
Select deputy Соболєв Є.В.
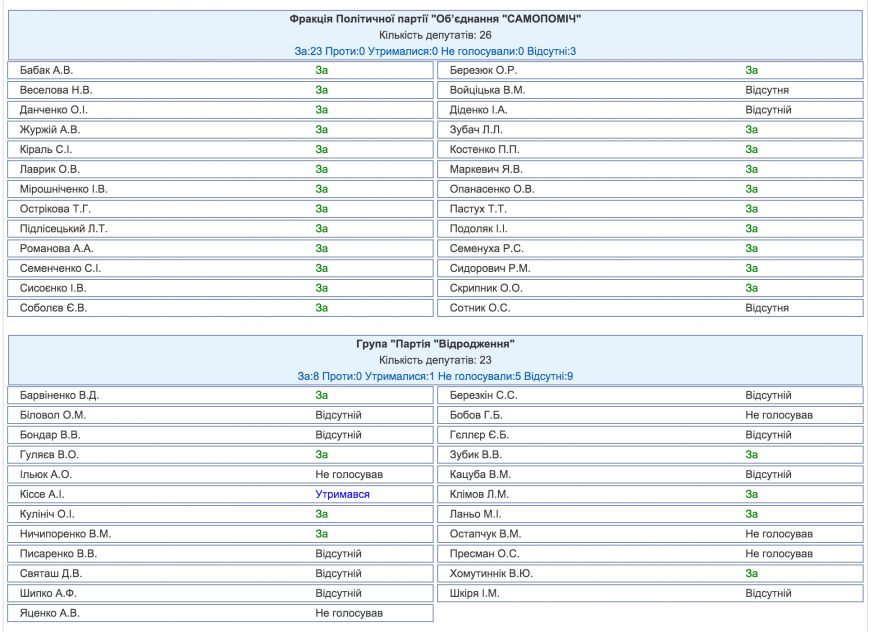pos(53,308)
